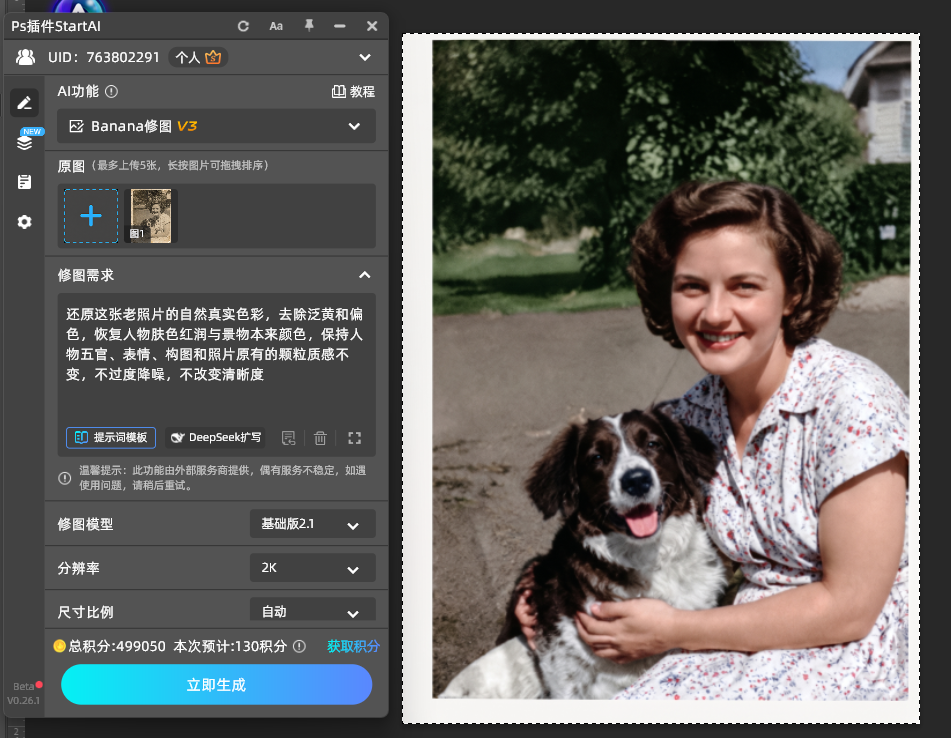Click the save prompt note icon

(x=289, y=438)
